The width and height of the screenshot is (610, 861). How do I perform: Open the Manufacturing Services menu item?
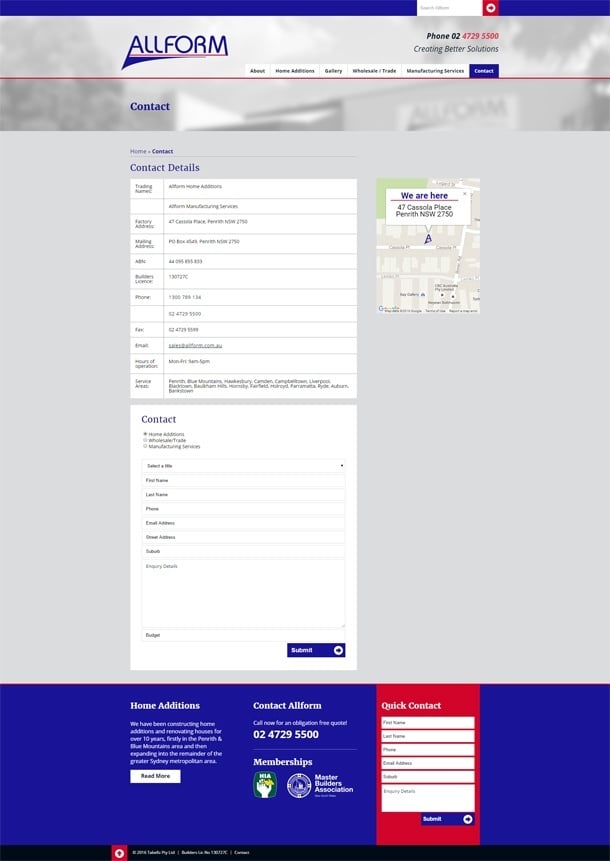click(x=435, y=71)
